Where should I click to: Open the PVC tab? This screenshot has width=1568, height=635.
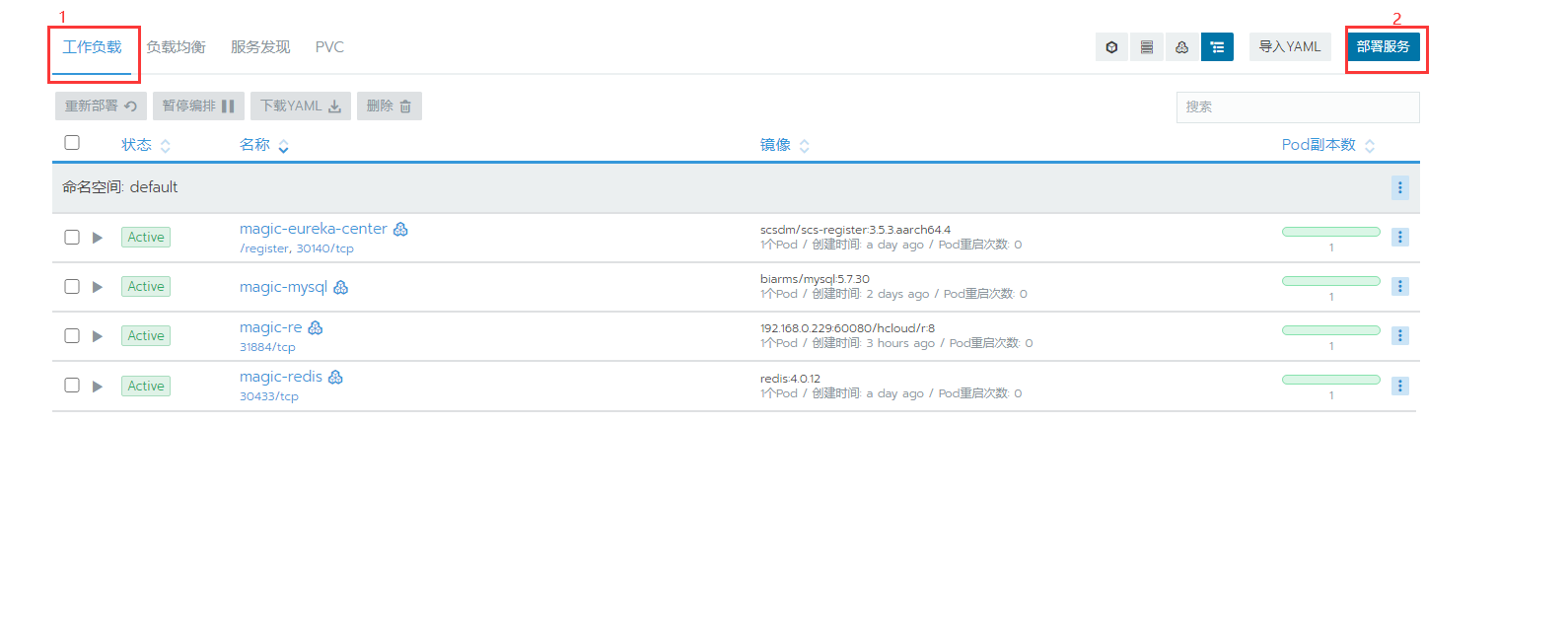[x=329, y=47]
